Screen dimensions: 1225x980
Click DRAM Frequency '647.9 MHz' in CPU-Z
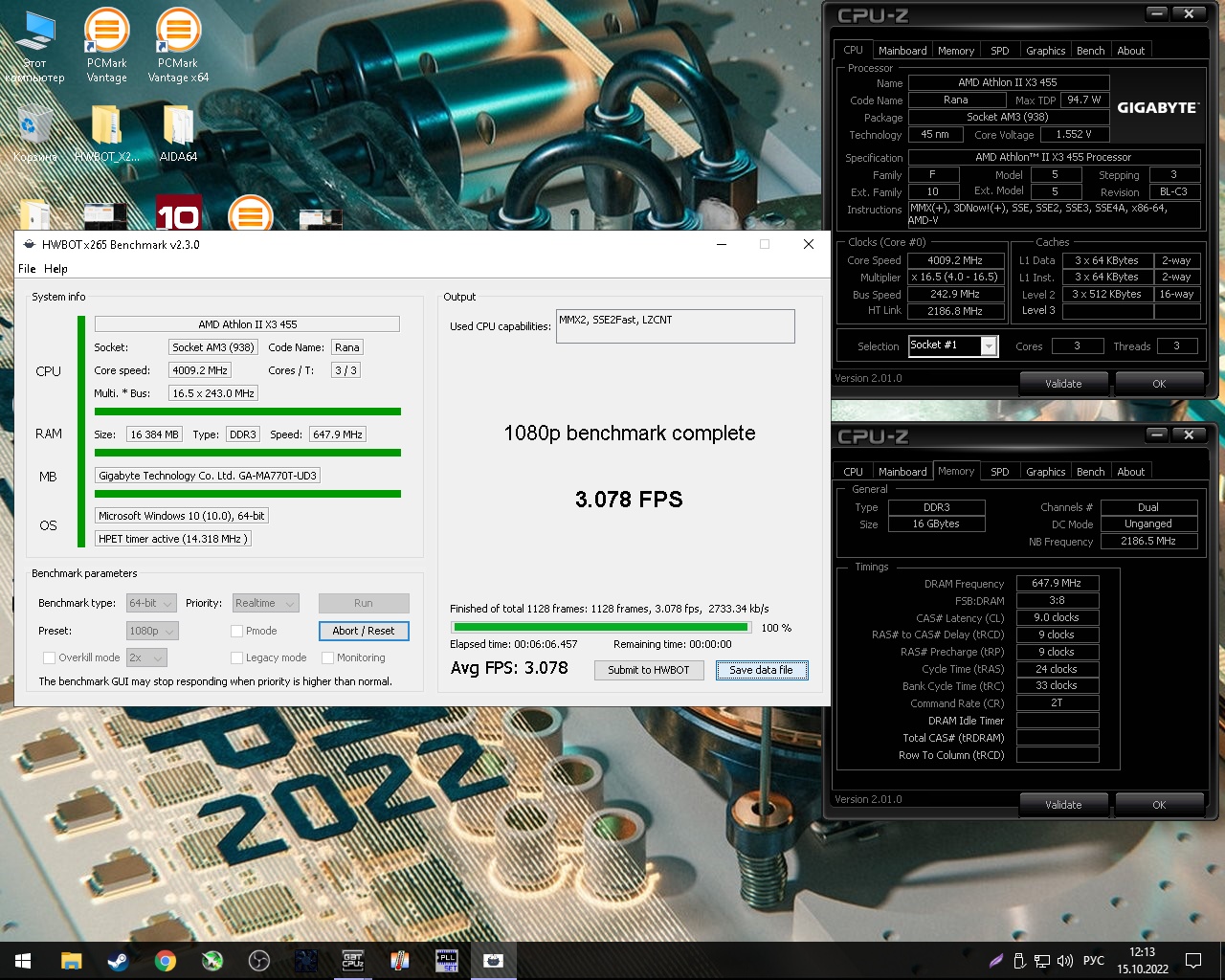tap(1057, 583)
